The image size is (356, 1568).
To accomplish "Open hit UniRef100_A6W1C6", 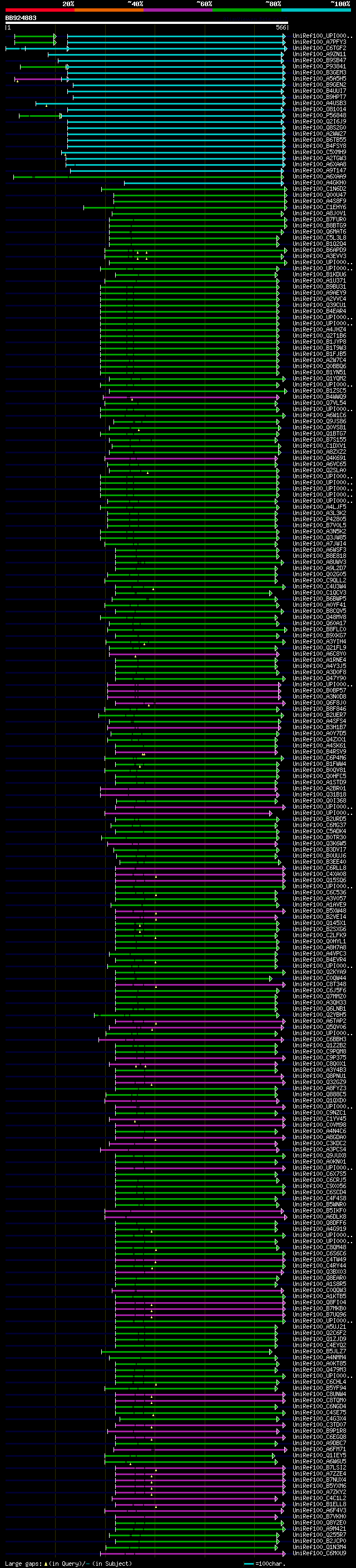I will click(319, 415).
